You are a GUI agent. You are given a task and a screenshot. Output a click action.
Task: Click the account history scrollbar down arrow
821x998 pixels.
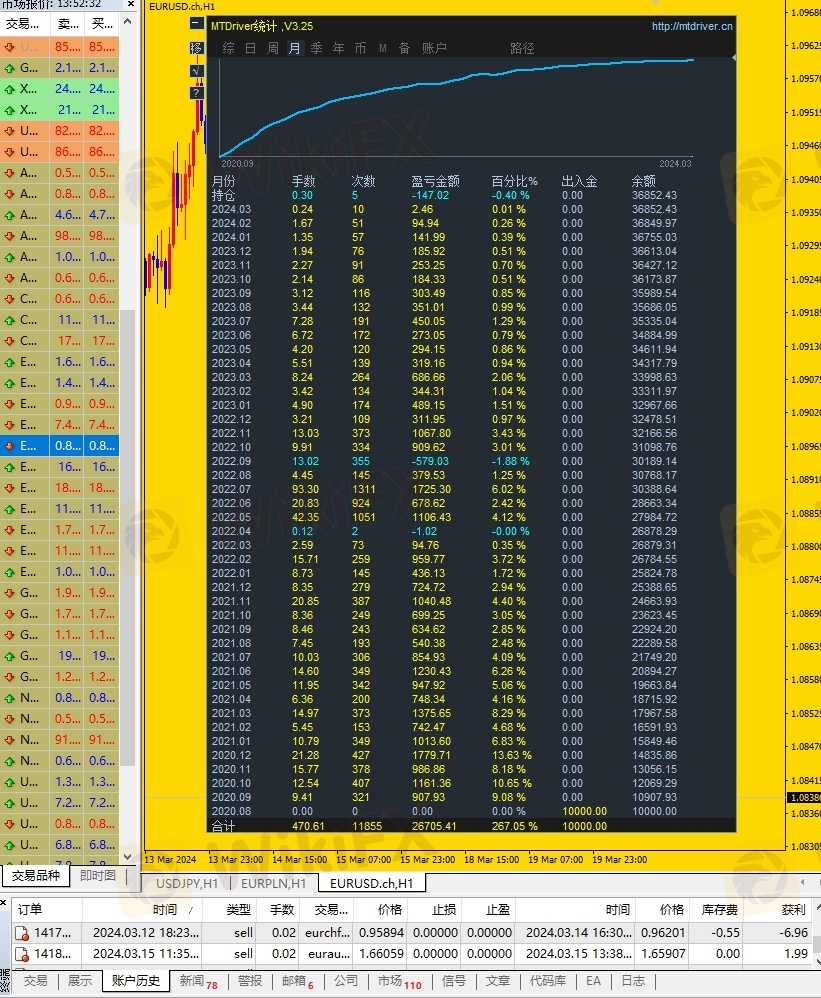click(x=817, y=962)
